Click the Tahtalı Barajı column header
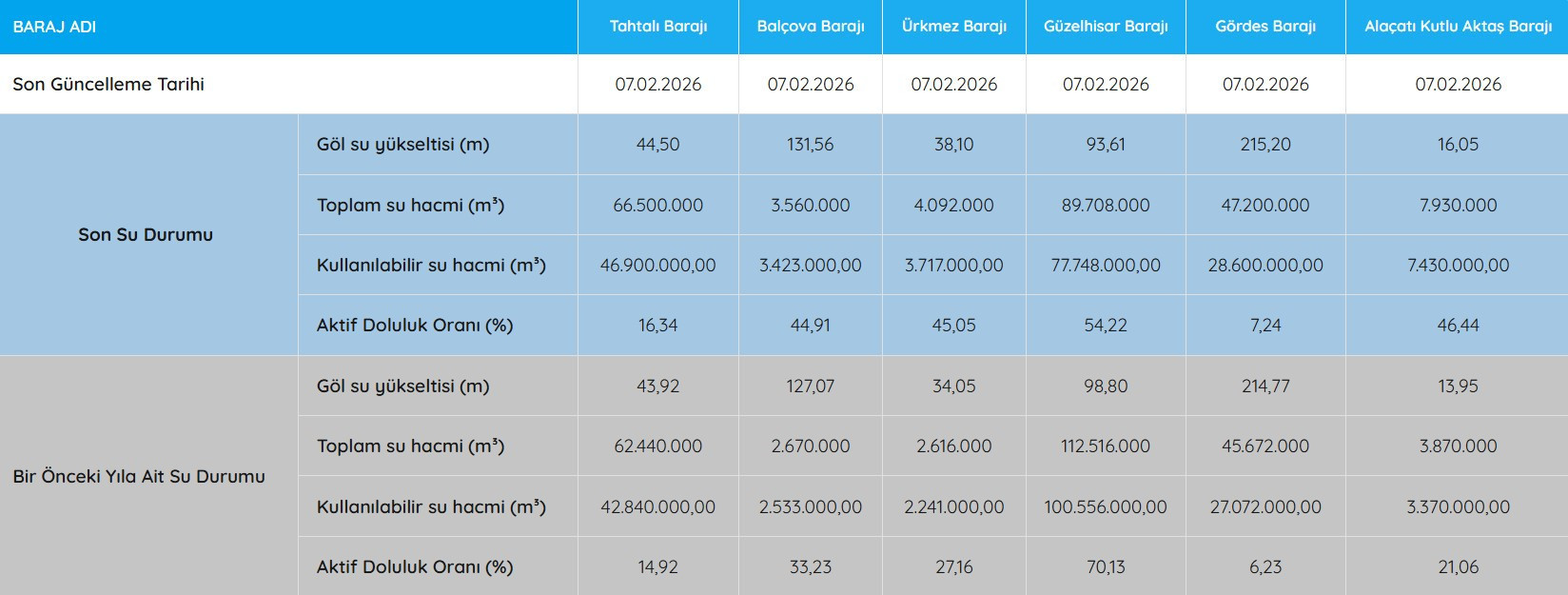1568x595 pixels. (x=658, y=27)
